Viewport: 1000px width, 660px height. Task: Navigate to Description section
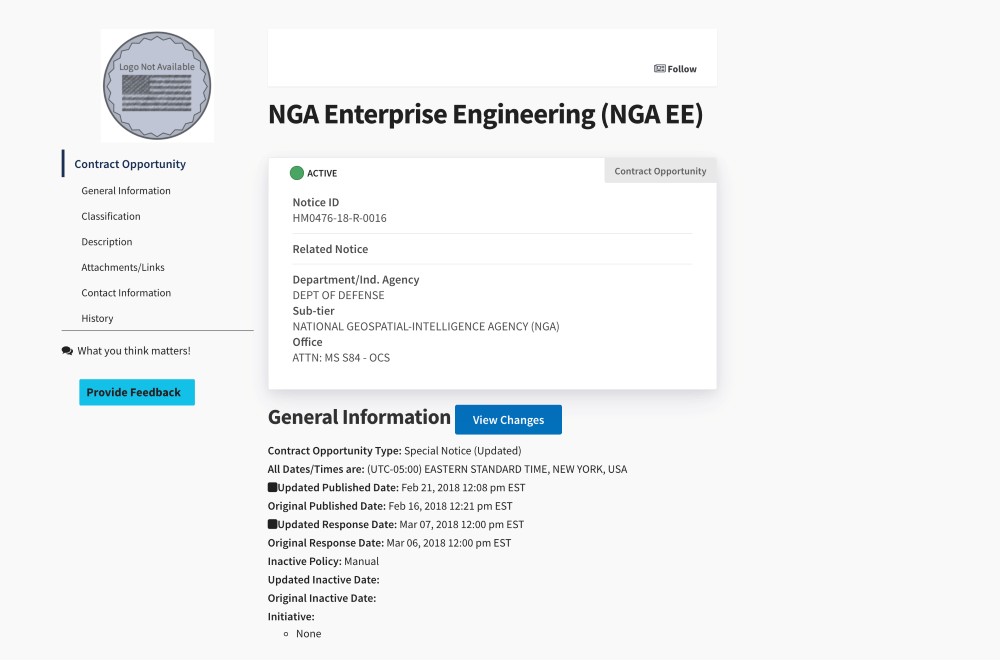tap(107, 242)
